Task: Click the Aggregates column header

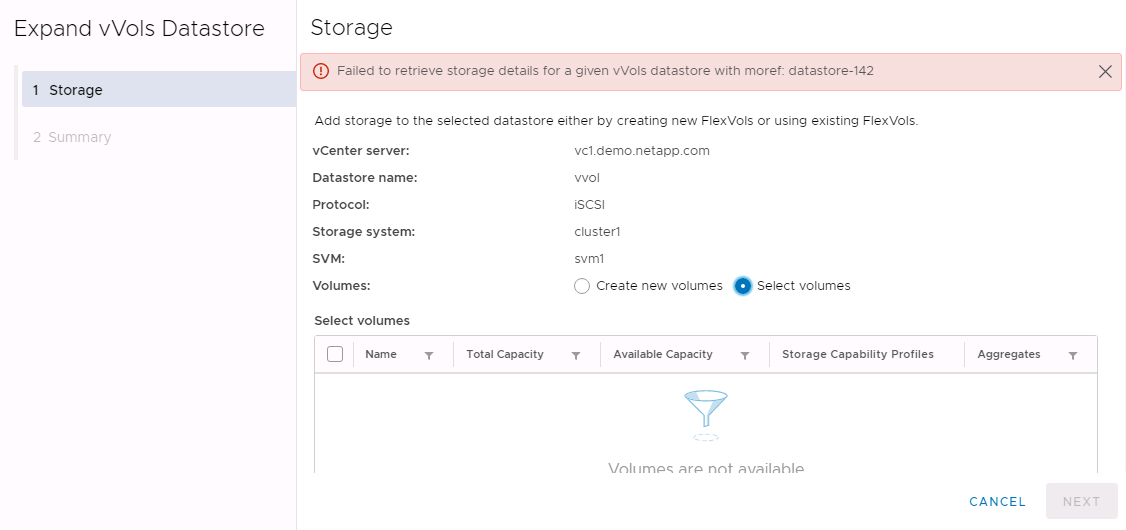Action: (x=1009, y=354)
